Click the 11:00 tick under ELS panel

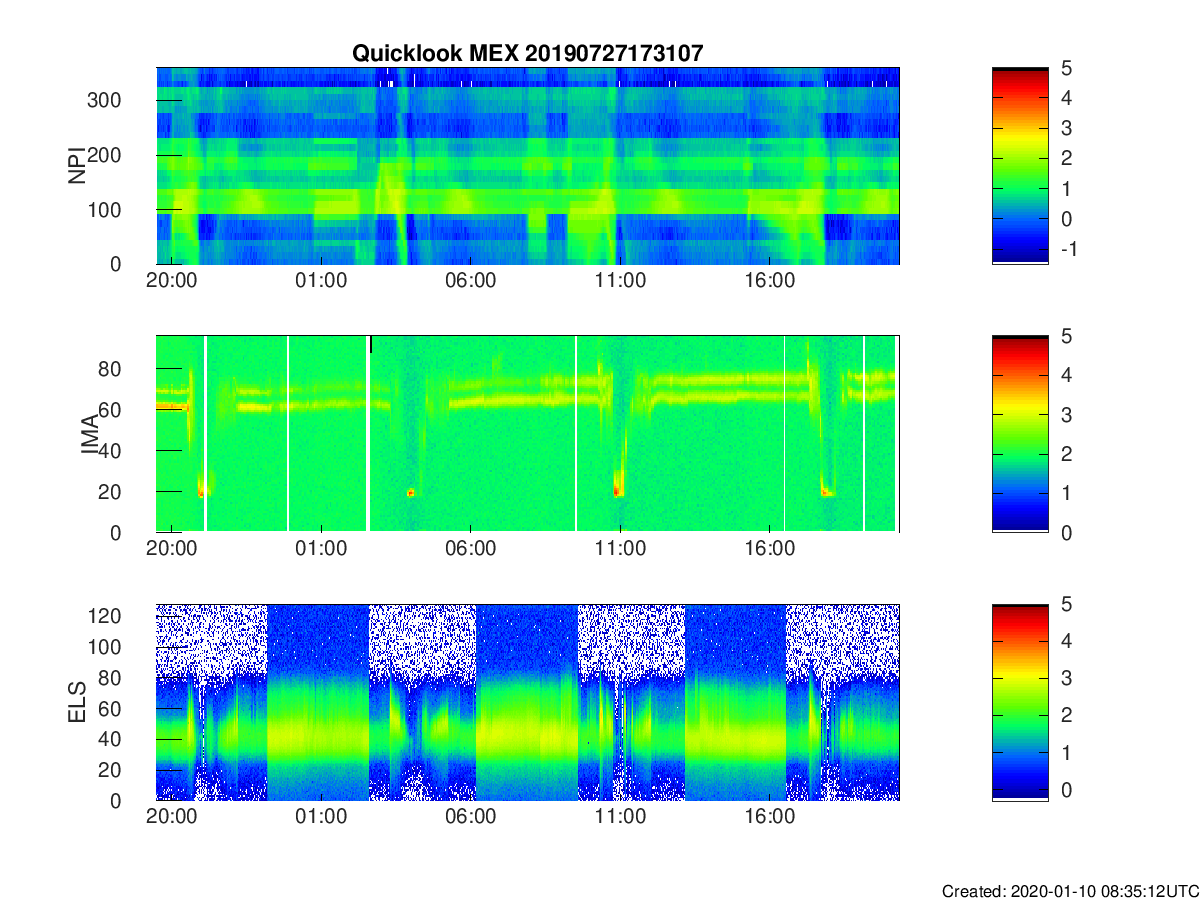620,817
